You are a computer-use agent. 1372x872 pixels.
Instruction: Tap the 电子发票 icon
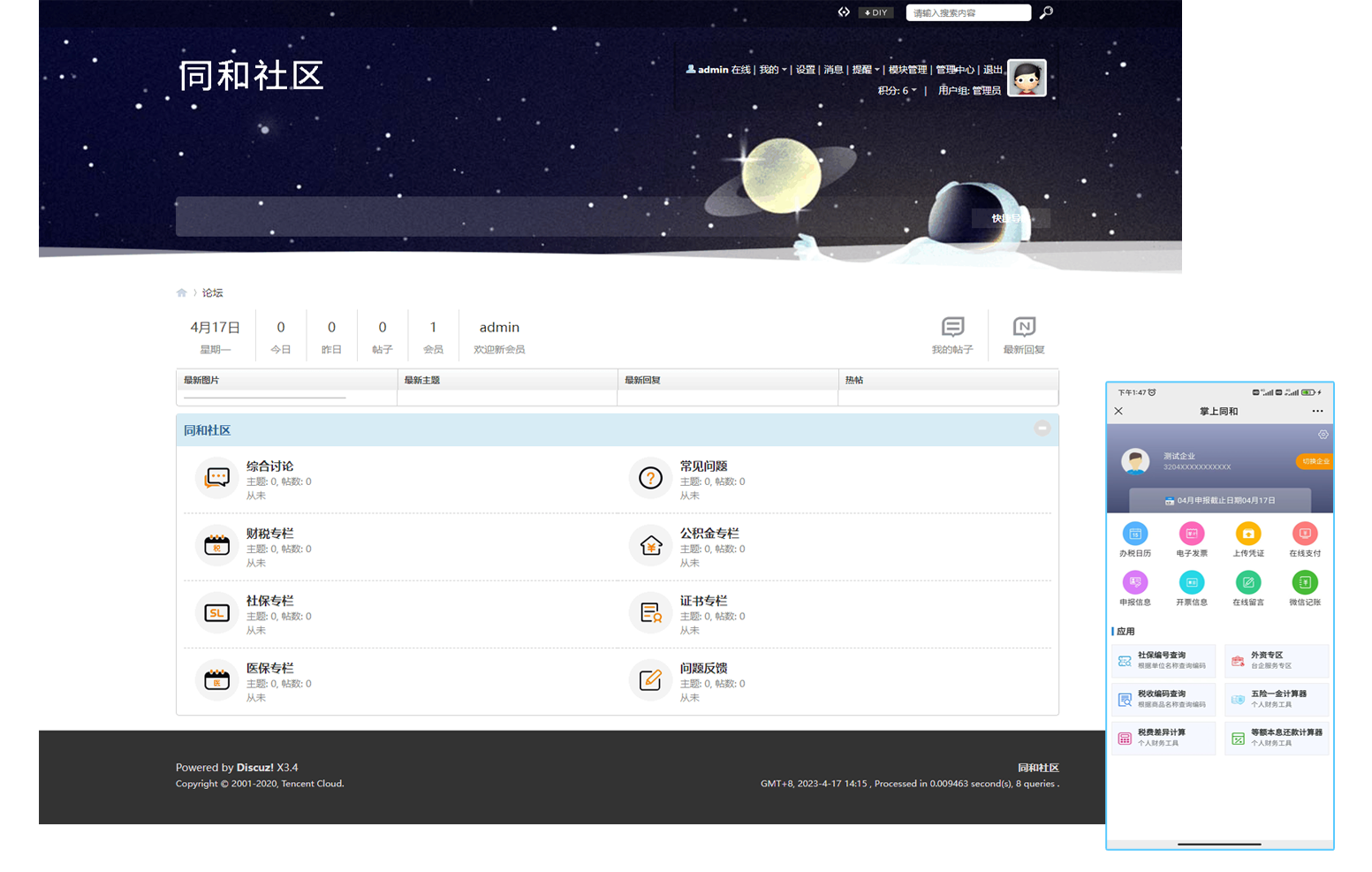(1192, 534)
